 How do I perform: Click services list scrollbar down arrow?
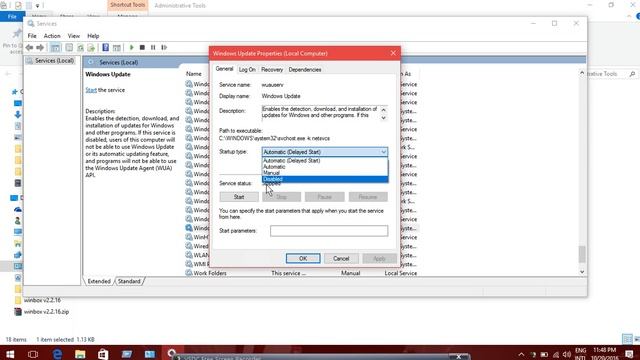582,272
